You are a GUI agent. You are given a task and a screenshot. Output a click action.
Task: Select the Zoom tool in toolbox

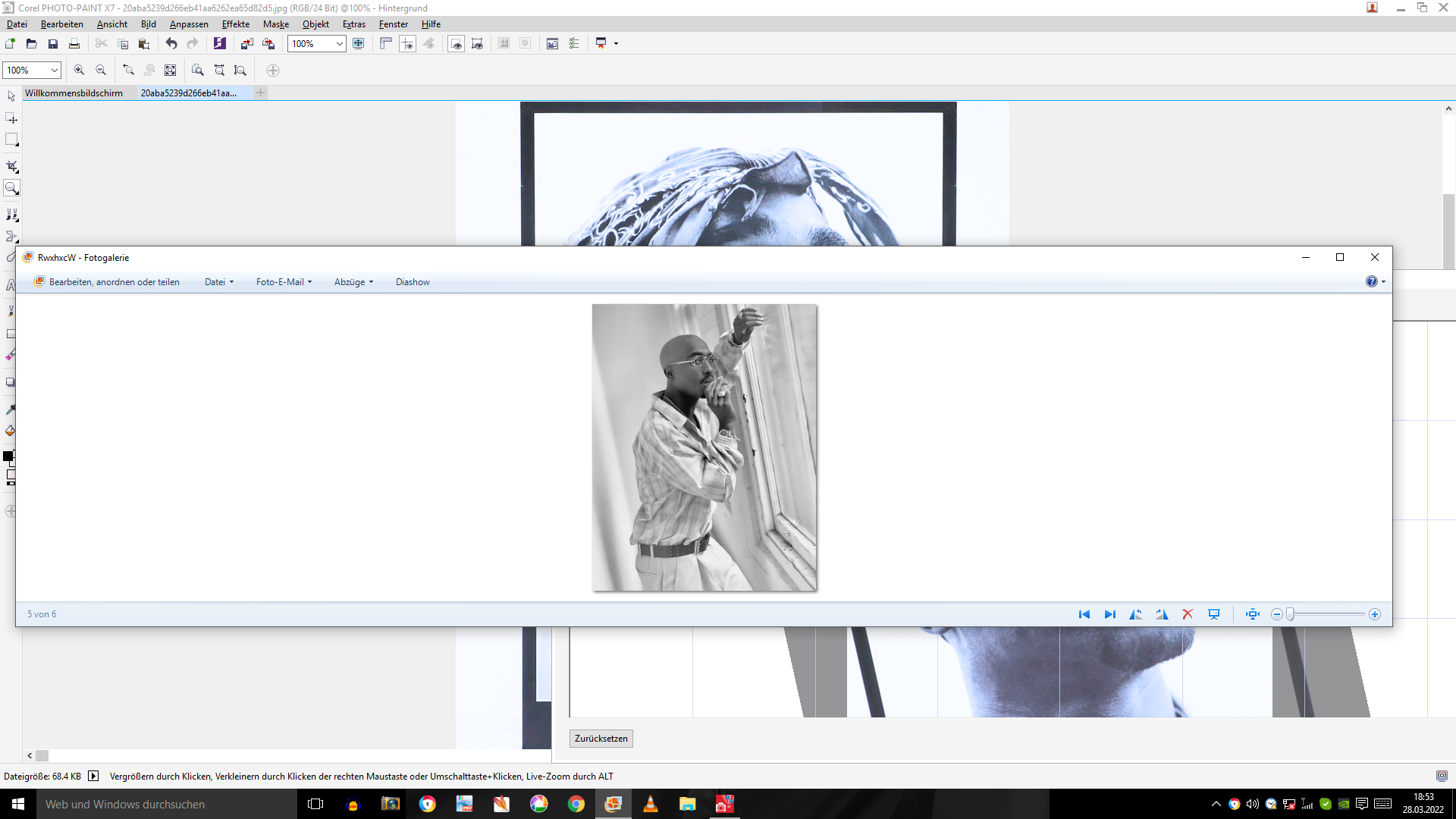[11, 188]
